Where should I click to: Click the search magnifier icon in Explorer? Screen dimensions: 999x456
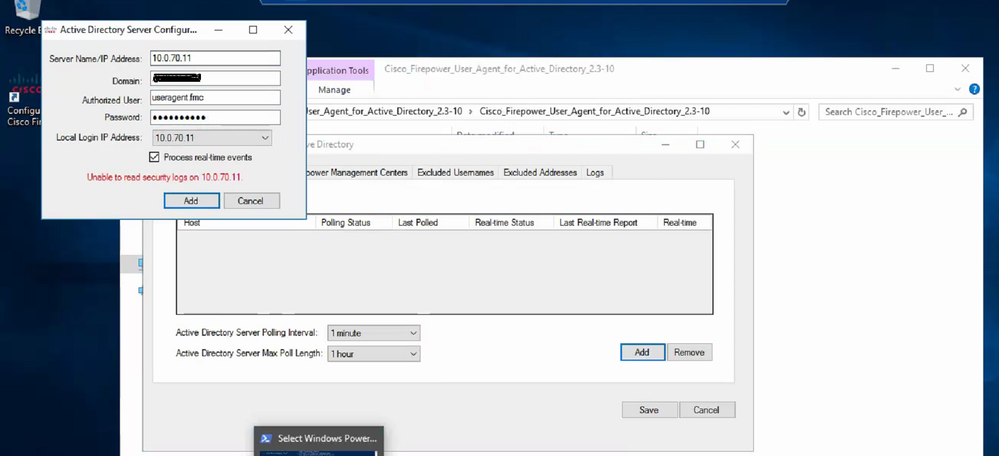click(x=963, y=112)
